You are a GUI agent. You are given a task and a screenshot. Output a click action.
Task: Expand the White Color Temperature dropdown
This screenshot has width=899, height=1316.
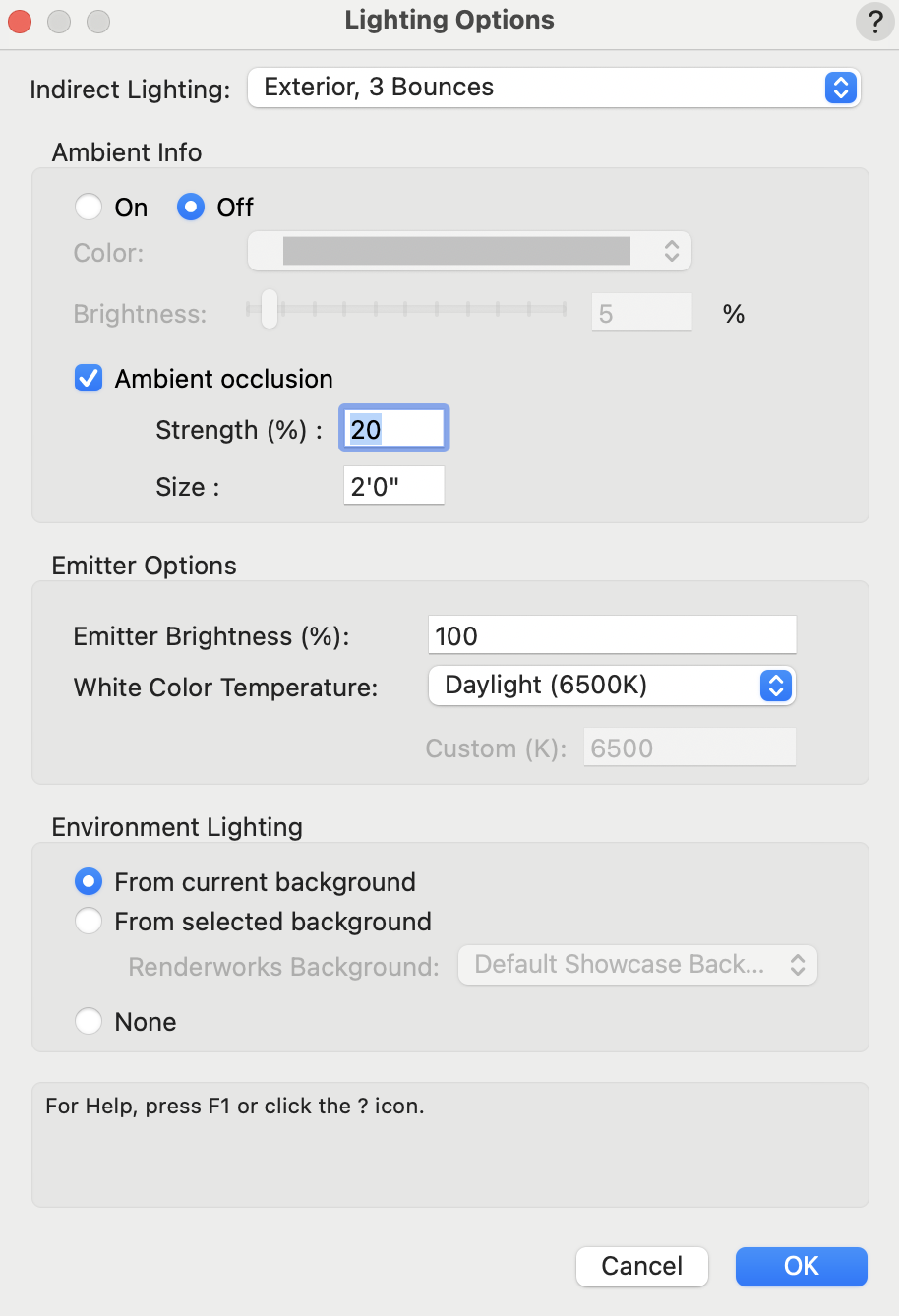(611, 686)
